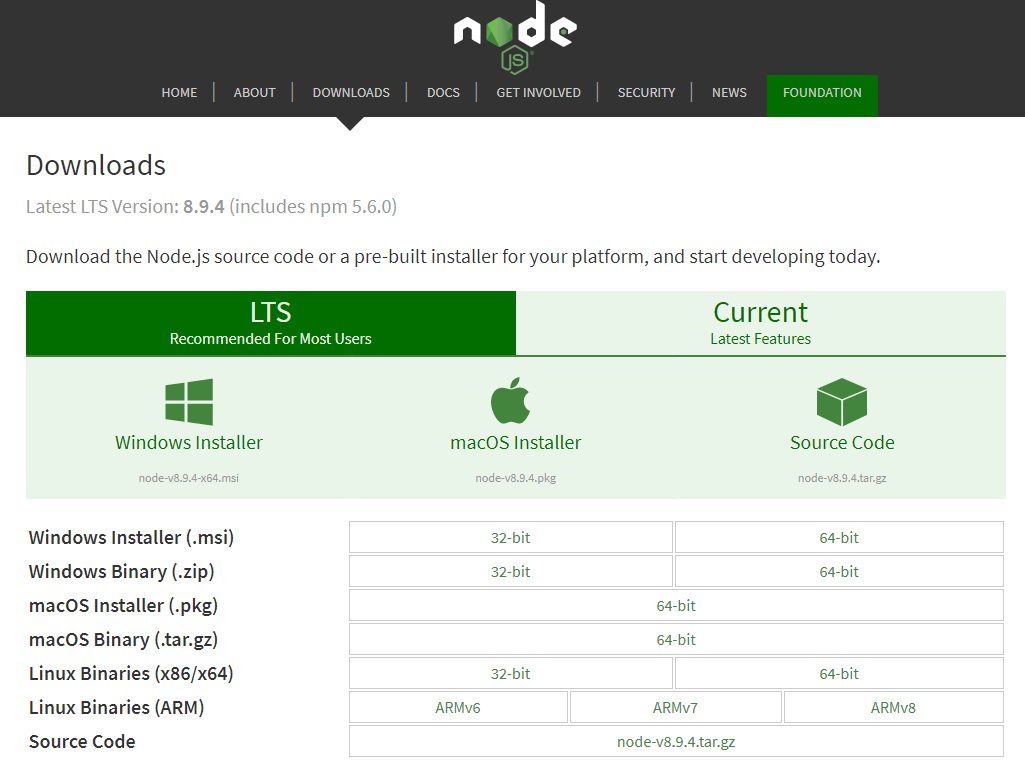Download Linux Binaries (x86/x64) 64-bit
This screenshot has height=778, width=1025.
(839, 673)
